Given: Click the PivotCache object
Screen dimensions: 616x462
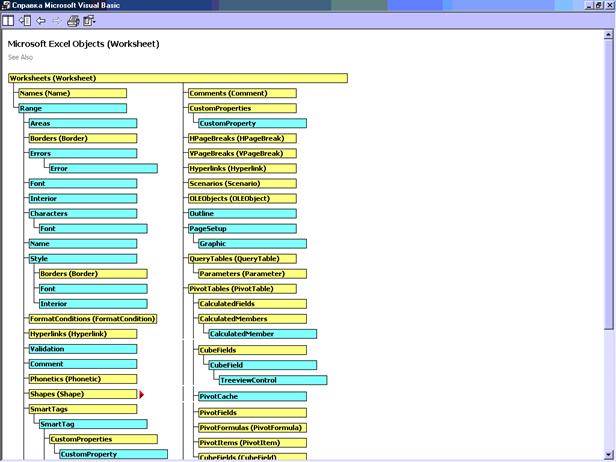Looking at the screenshot, I should (x=253, y=396).
